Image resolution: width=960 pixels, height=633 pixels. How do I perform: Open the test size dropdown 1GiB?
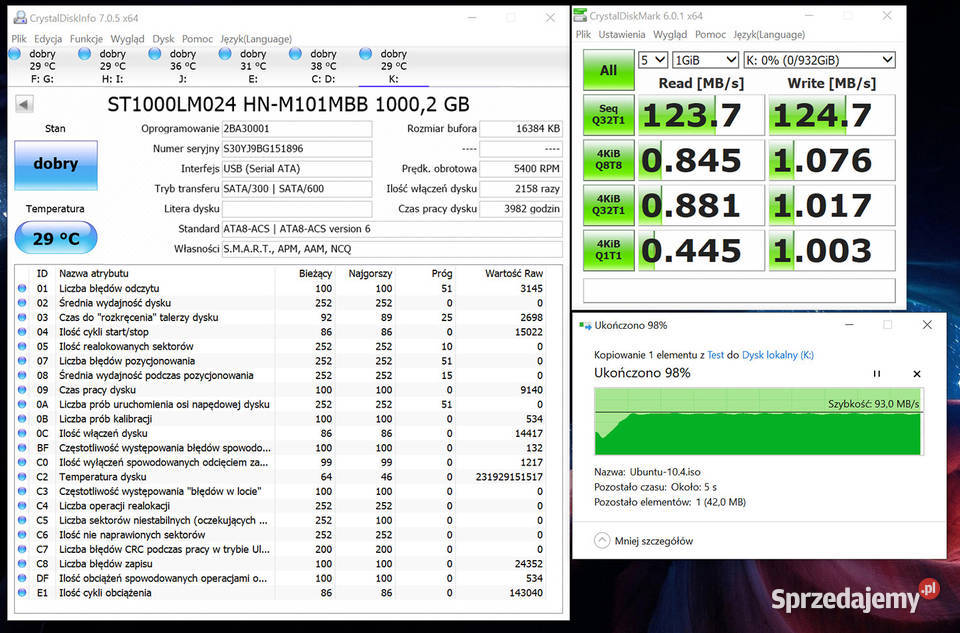pyautogui.click(x=705, y=60)
